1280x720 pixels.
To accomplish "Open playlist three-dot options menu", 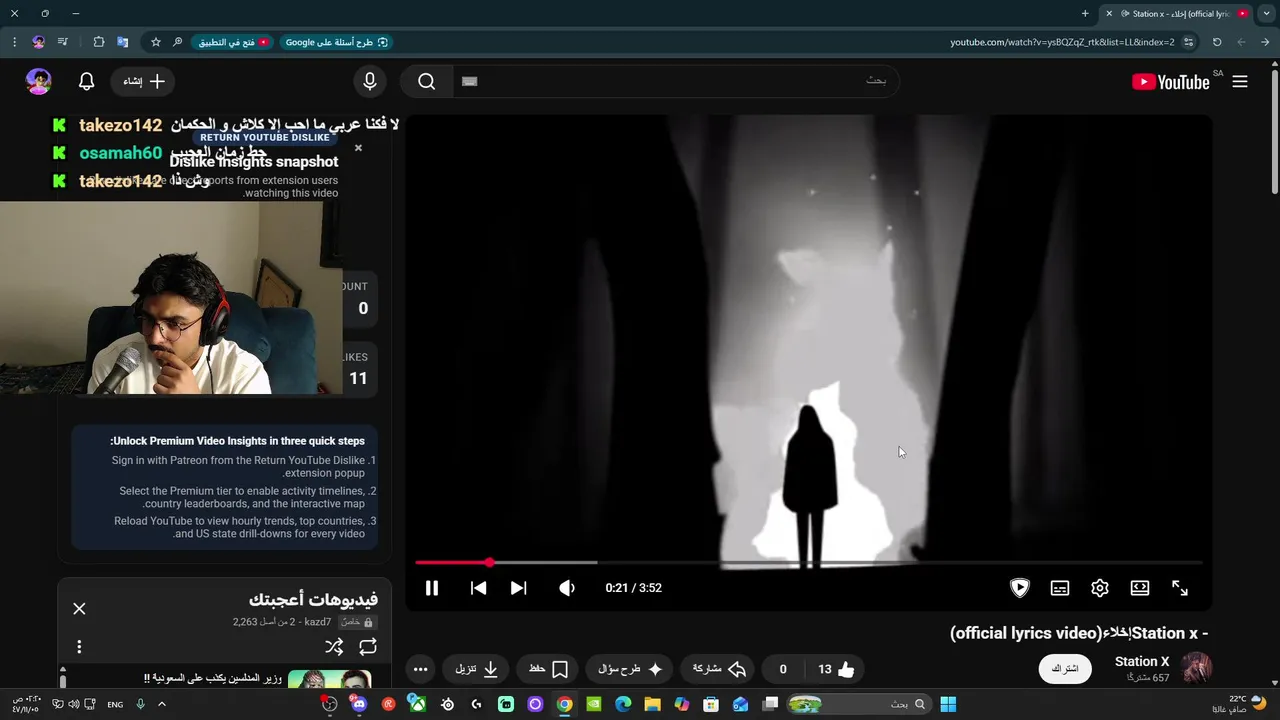I will (x=79, y=647).
